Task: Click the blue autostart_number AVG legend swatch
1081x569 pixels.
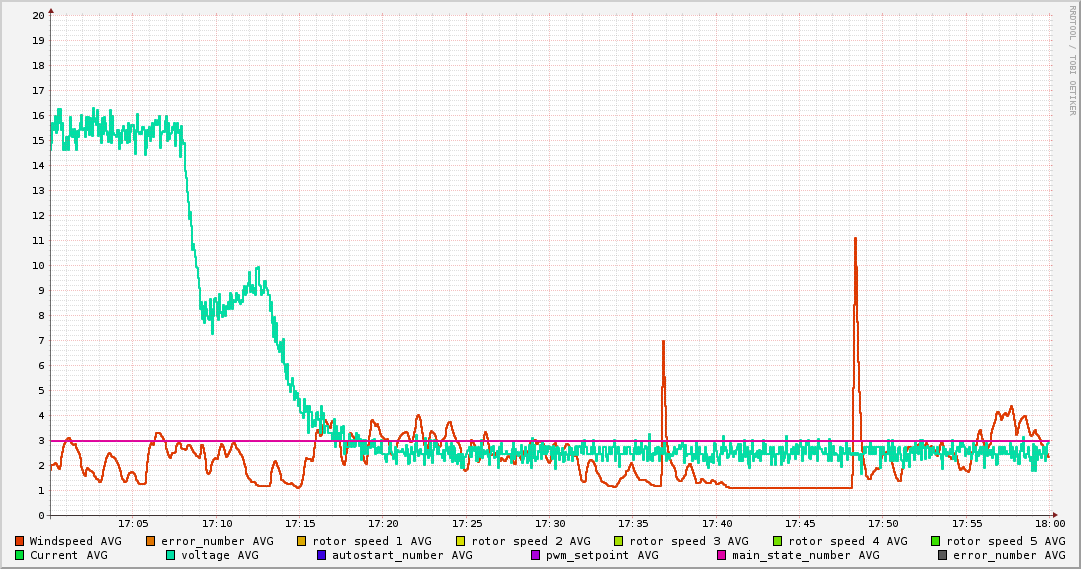Action: 322,555
